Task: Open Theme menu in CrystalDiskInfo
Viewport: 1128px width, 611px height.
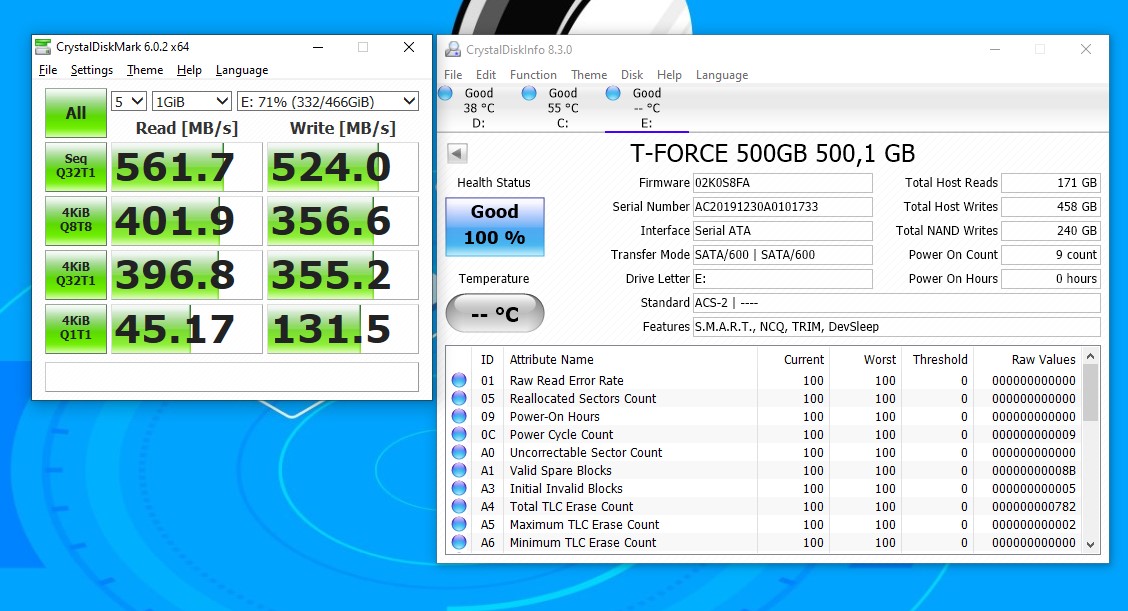Action: coord(589,75)
